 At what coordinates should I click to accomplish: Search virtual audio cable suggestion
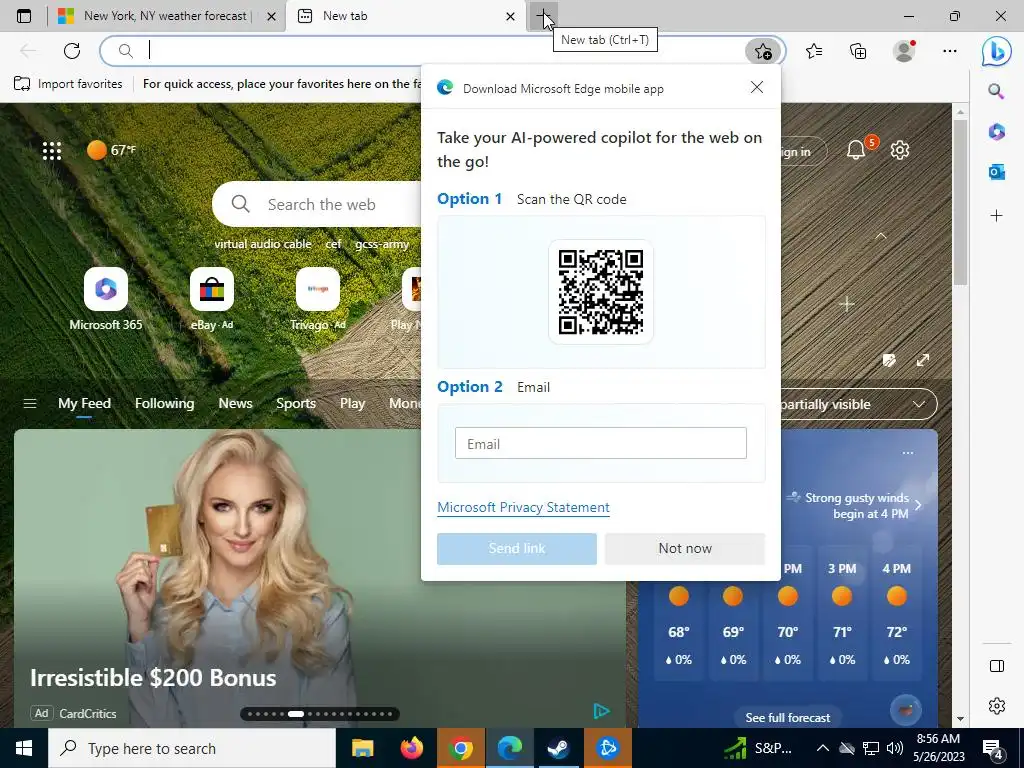tap(263, 244)
